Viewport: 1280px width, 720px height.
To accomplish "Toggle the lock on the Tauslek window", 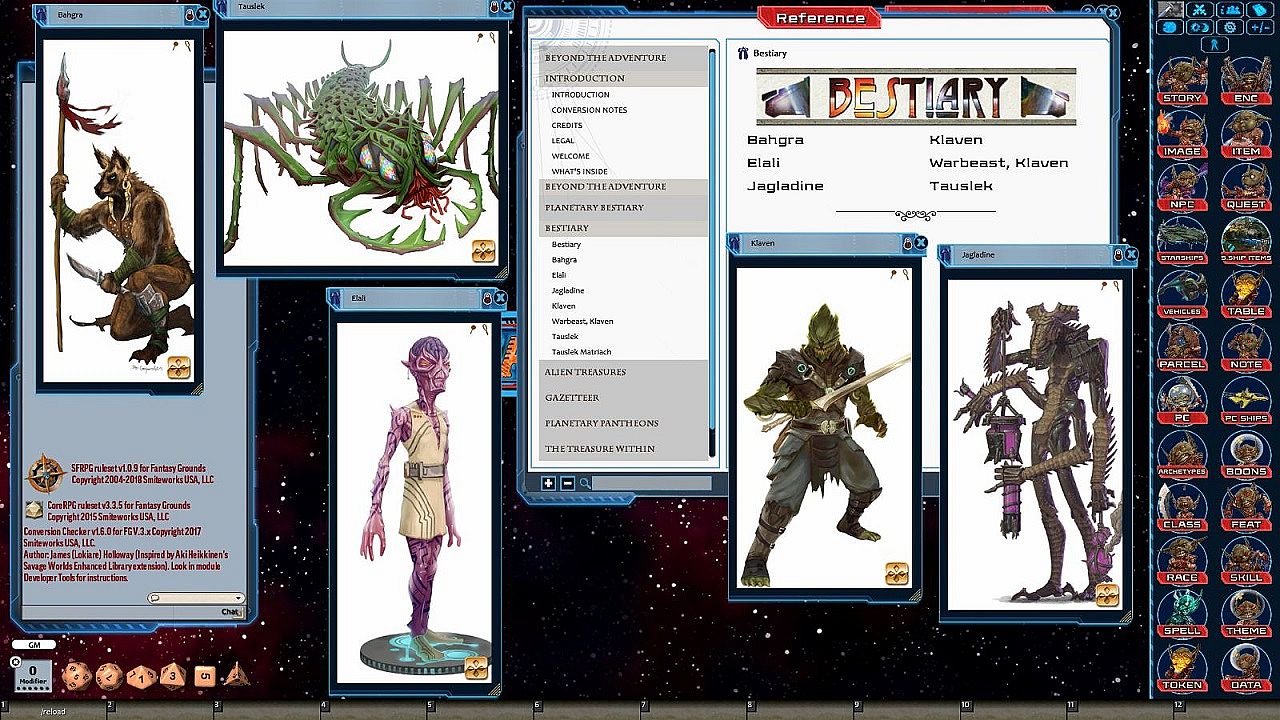I will [494, 7].
